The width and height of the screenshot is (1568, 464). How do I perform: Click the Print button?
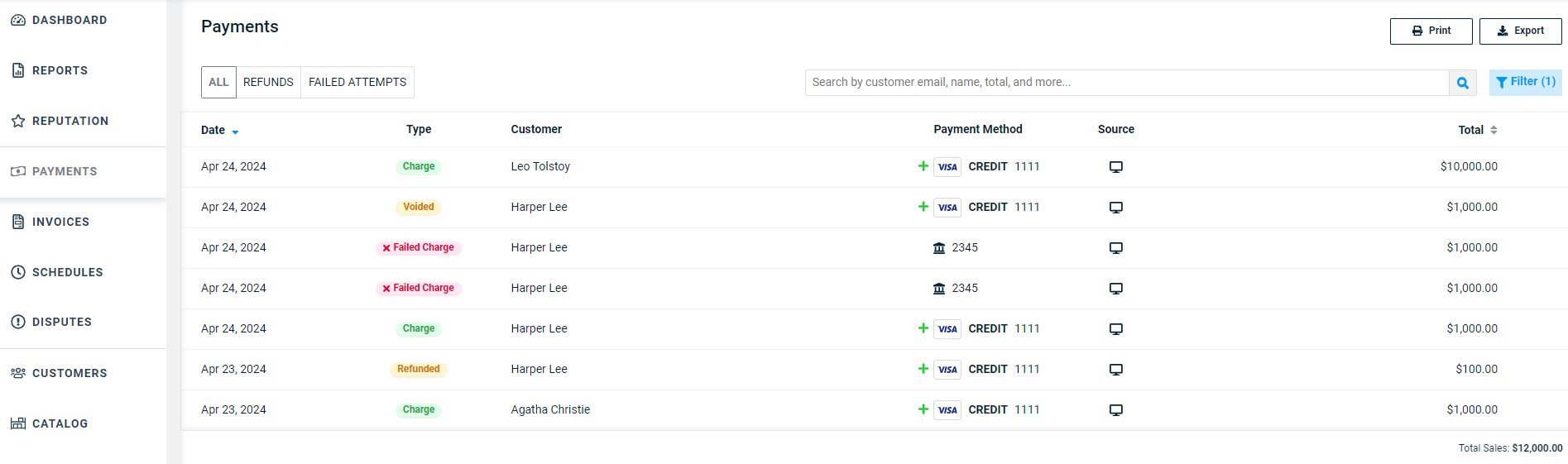1431,31
